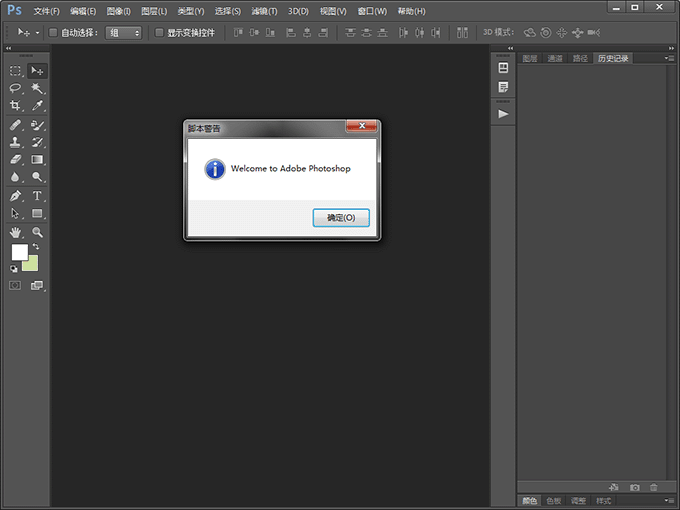This screenshot has width=680, height=510.
Task: Select the Path Selection tool
Action: 15,213
